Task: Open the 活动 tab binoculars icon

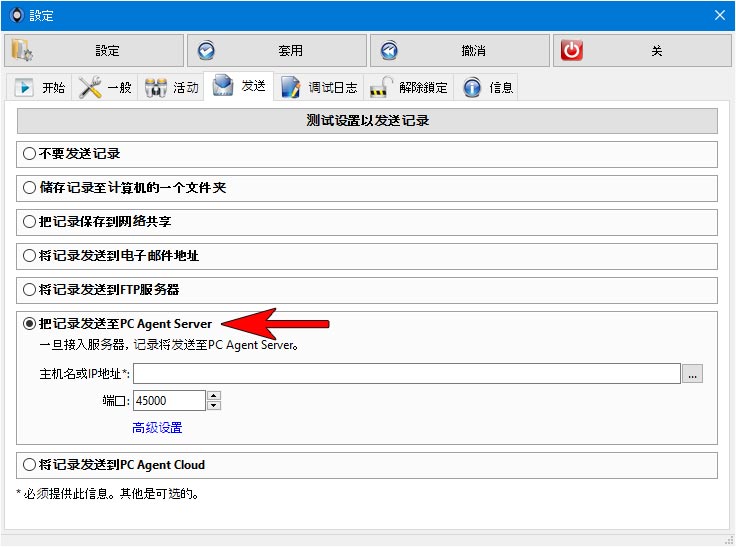Action: (156, 87)
